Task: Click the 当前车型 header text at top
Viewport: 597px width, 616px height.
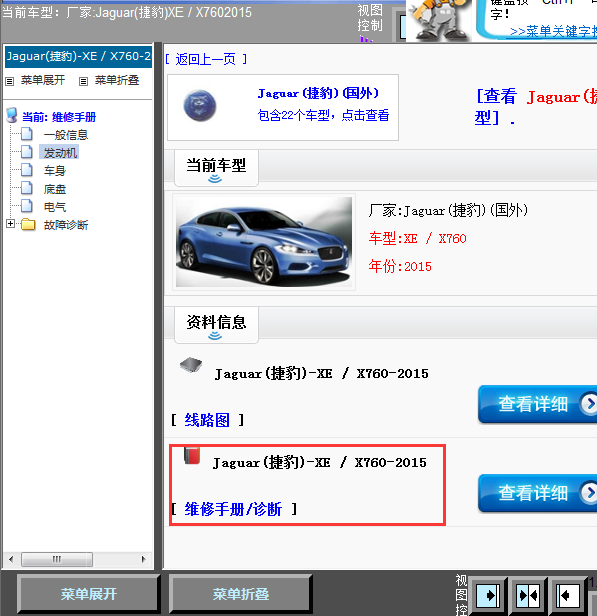Action: click(x=126, y=12)
